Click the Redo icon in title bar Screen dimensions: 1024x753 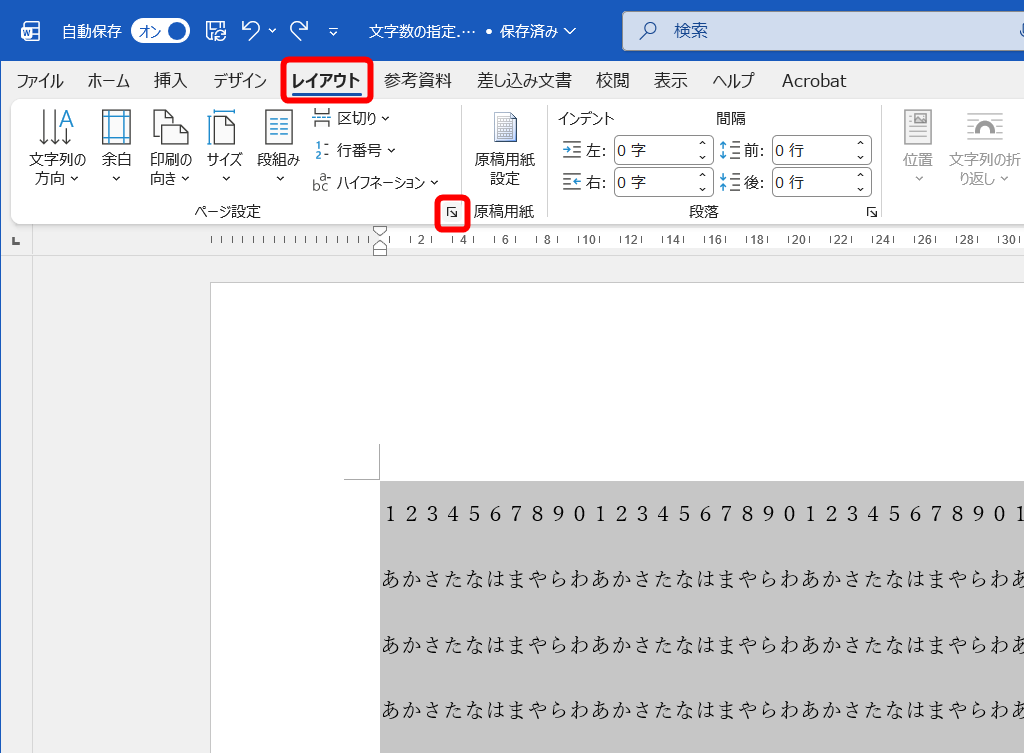(299, 30)
